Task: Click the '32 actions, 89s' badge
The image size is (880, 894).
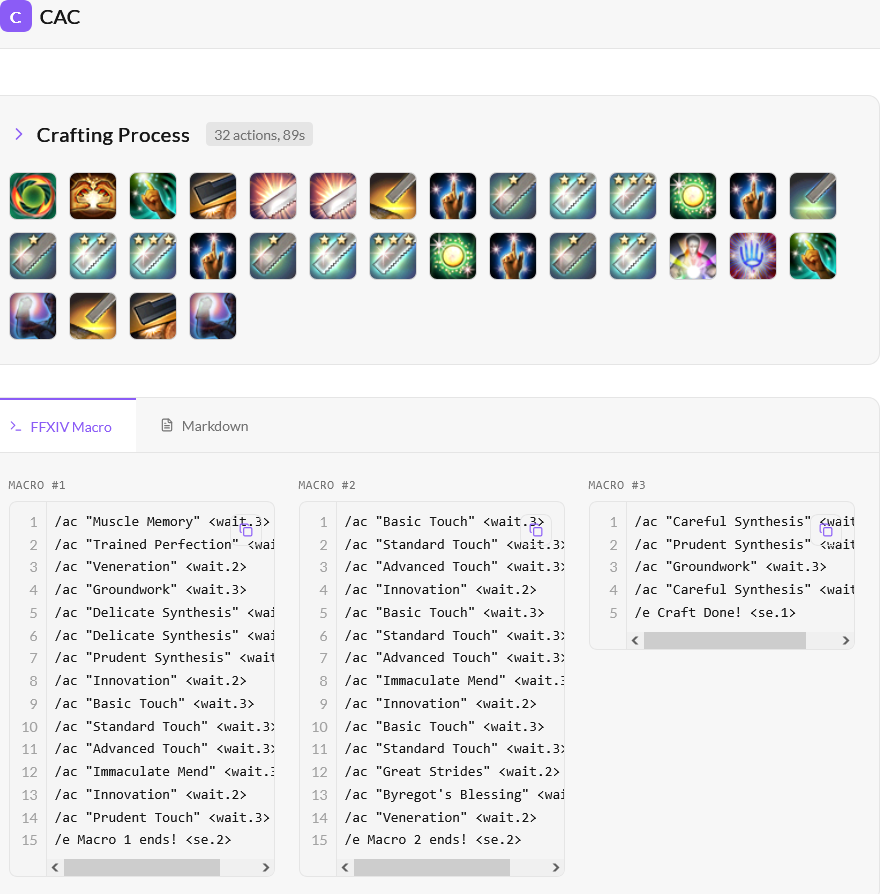Action: (x=259, y=135)
